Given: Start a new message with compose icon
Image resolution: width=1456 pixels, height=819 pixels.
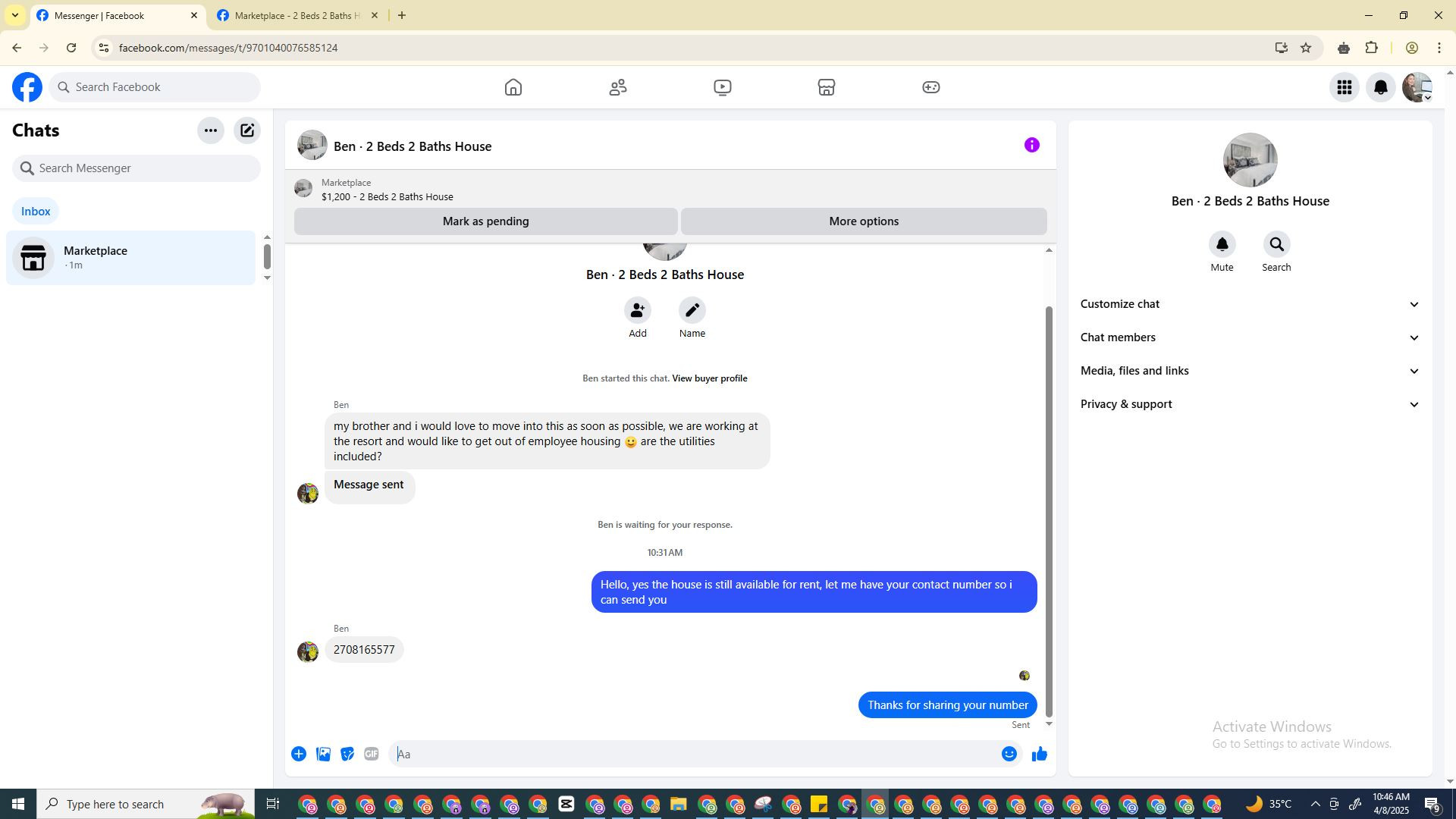Looking at the screenshot, I should tap(247, 130).
